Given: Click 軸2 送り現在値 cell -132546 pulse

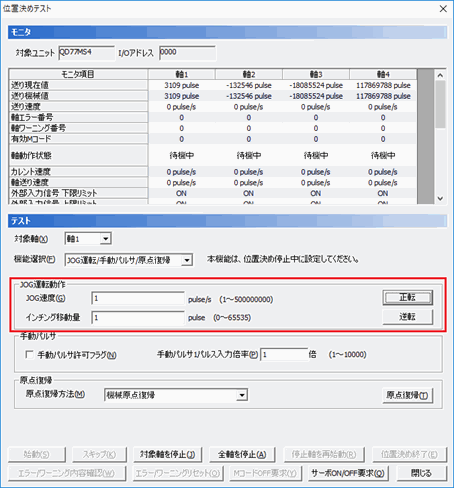Looking at the screenshot, I should pos(249,85).
